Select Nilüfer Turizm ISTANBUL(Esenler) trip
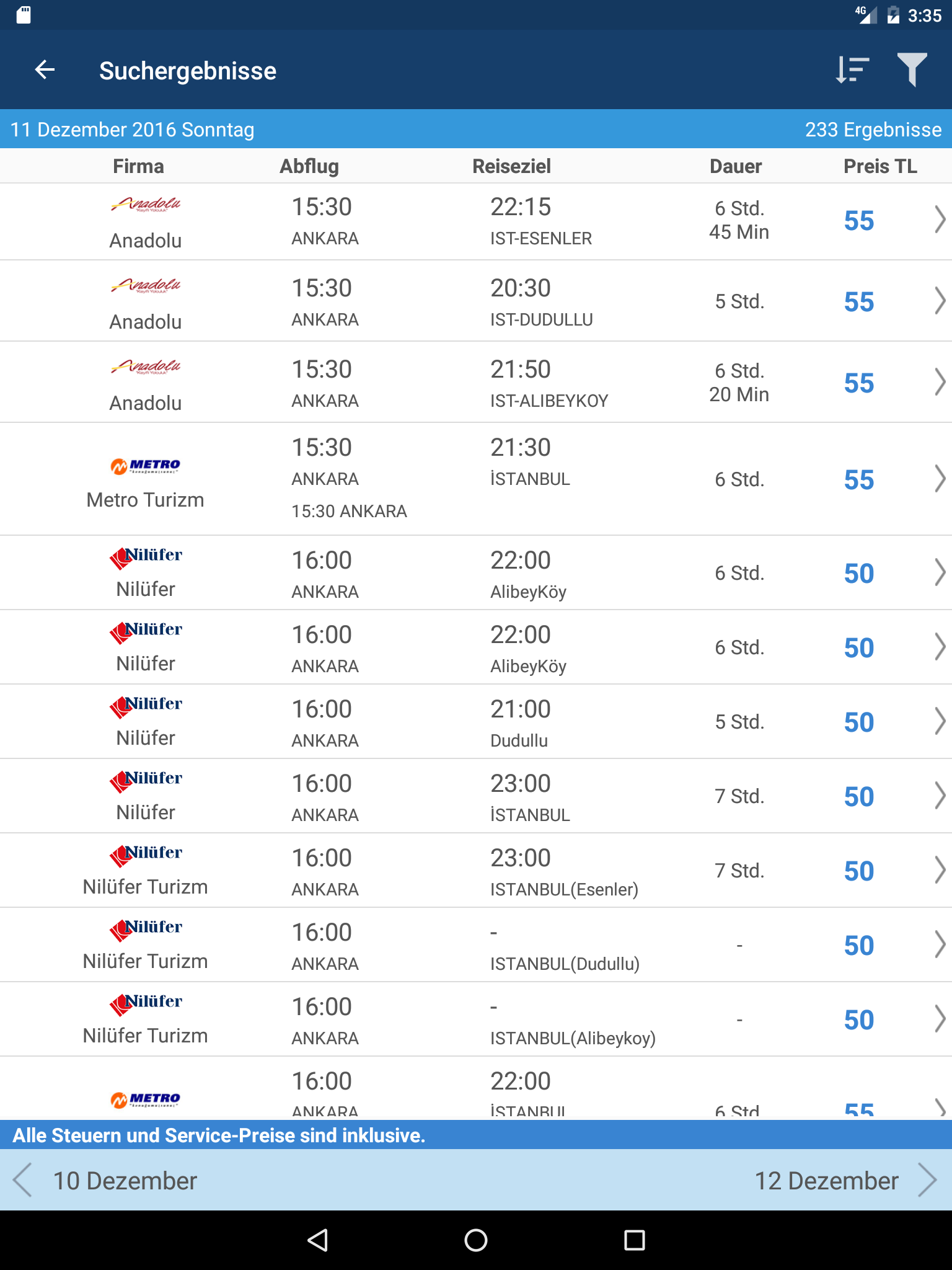952x1270 pixels. pos(476,871)
